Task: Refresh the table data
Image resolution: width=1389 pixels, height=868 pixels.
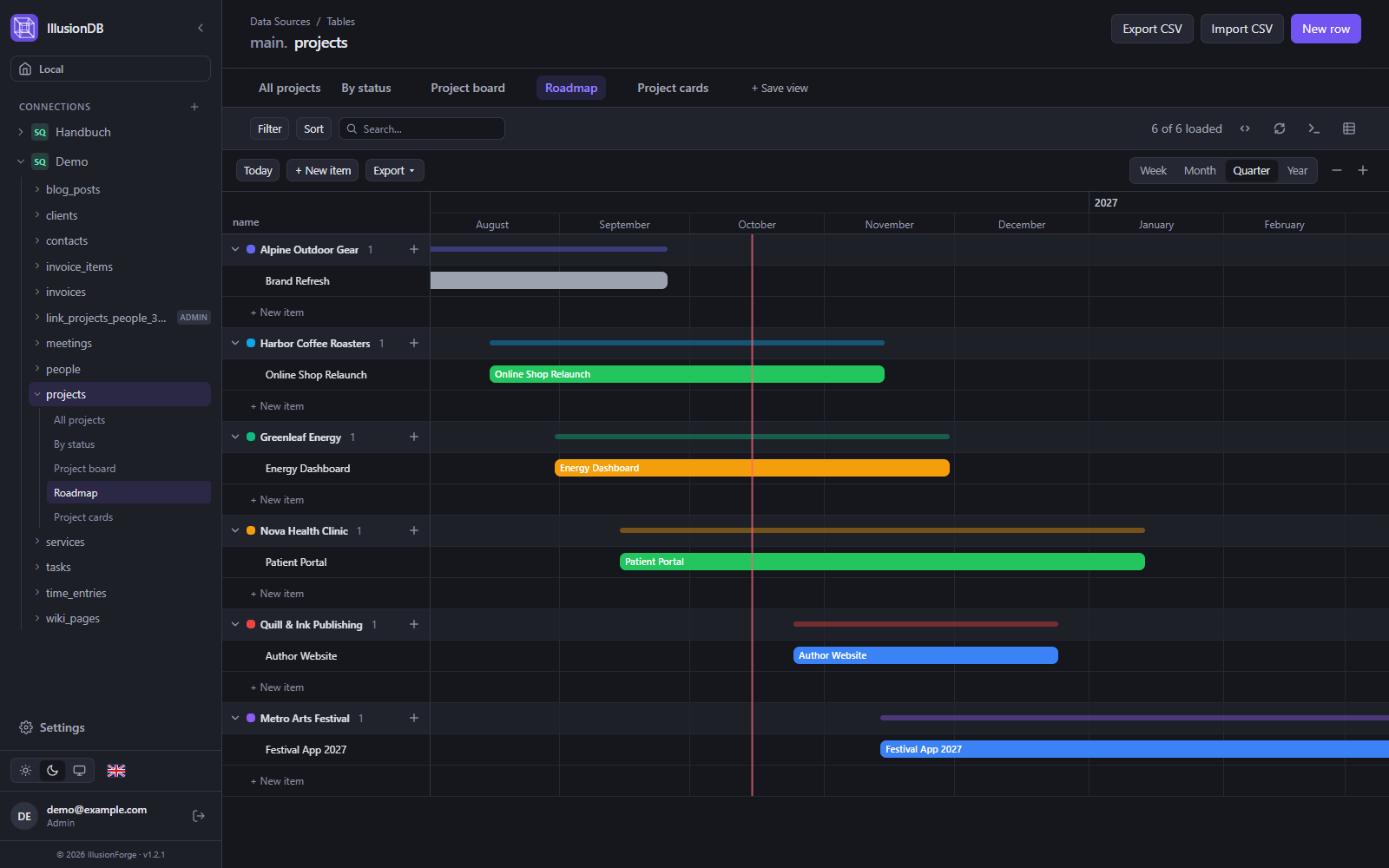Action: point(1280,128)
